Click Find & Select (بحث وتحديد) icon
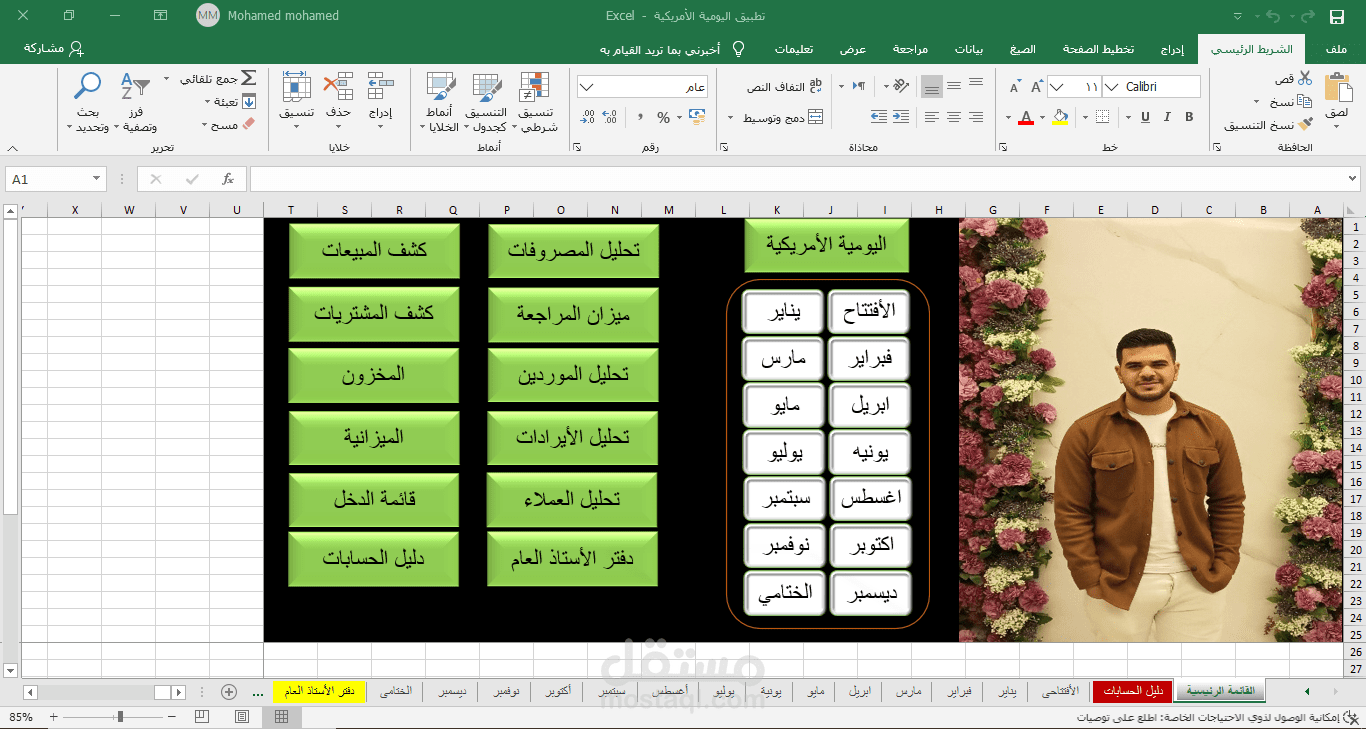The width and height of the screenshot is (1366, 729). [86, 95]
